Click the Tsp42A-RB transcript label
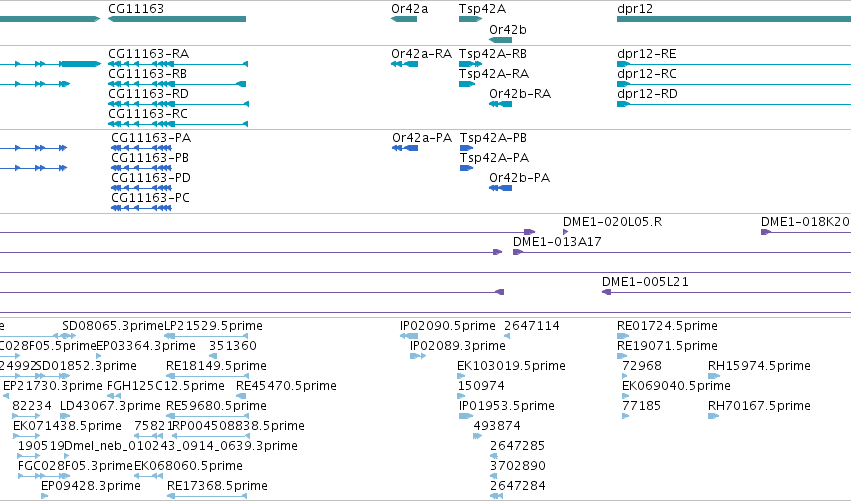 [493, 54]
